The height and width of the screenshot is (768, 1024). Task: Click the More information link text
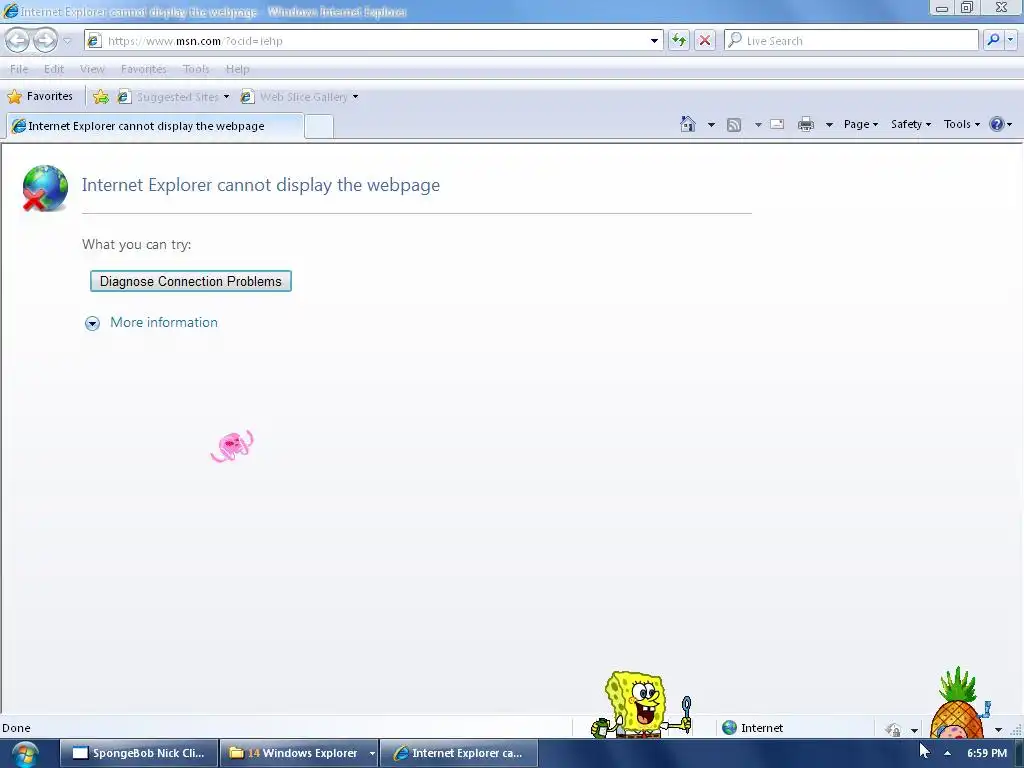point(164,323)
